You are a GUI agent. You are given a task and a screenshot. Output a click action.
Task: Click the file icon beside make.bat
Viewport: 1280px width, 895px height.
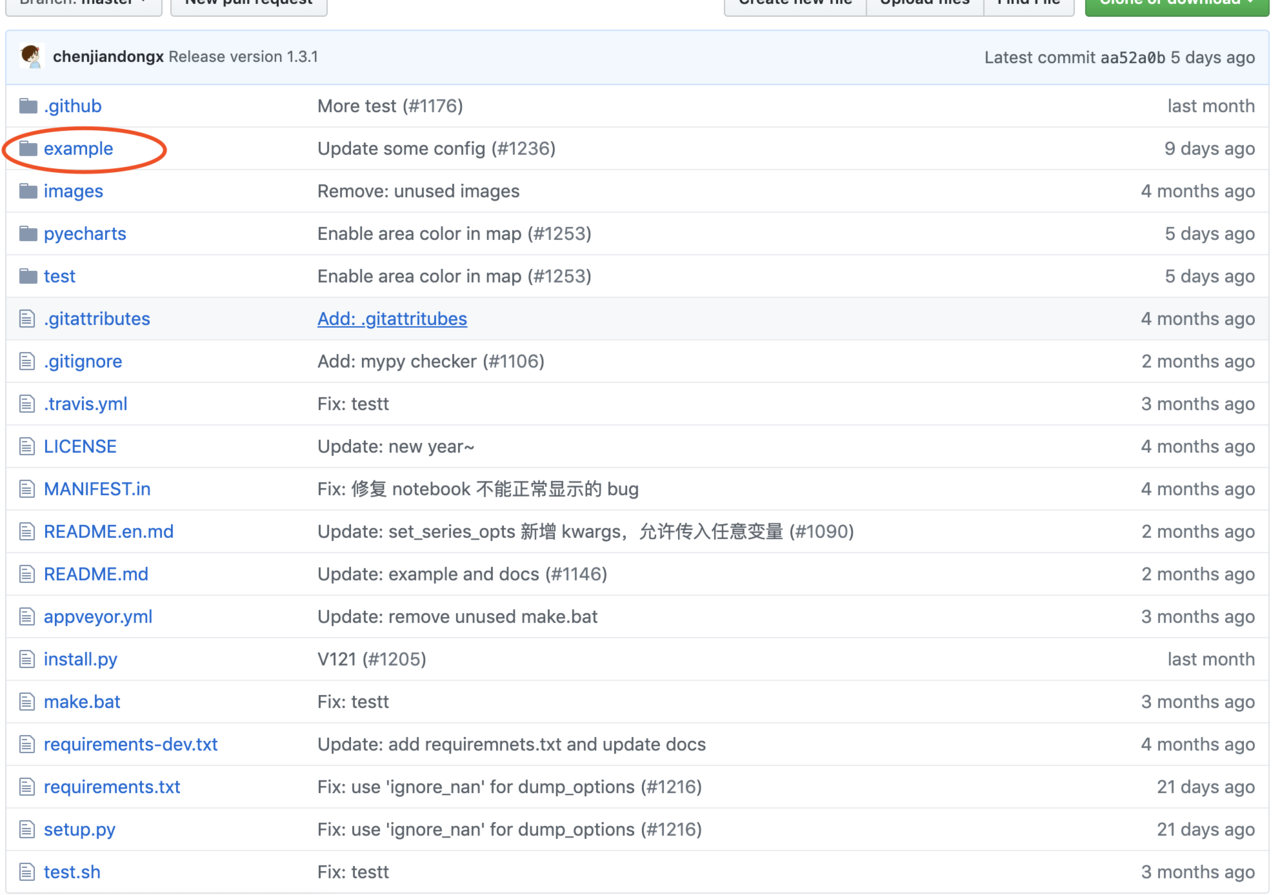(27, 702)
